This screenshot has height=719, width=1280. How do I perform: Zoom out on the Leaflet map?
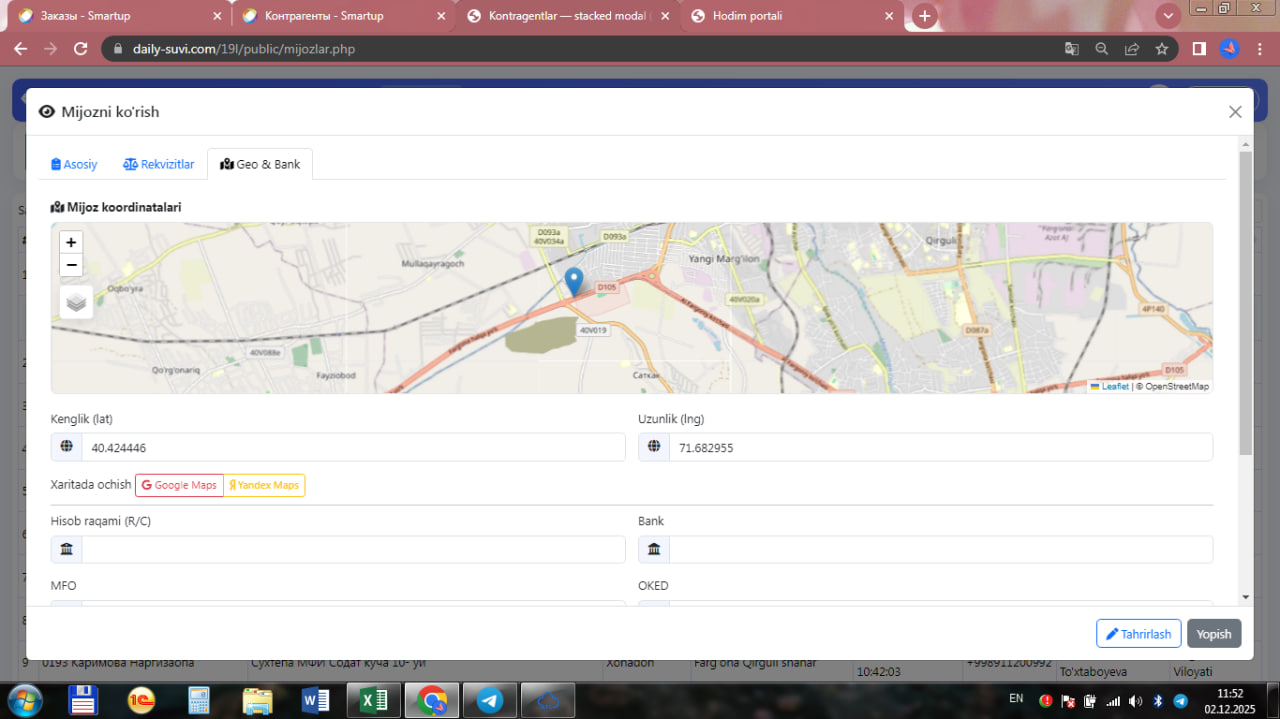point(71,265)
